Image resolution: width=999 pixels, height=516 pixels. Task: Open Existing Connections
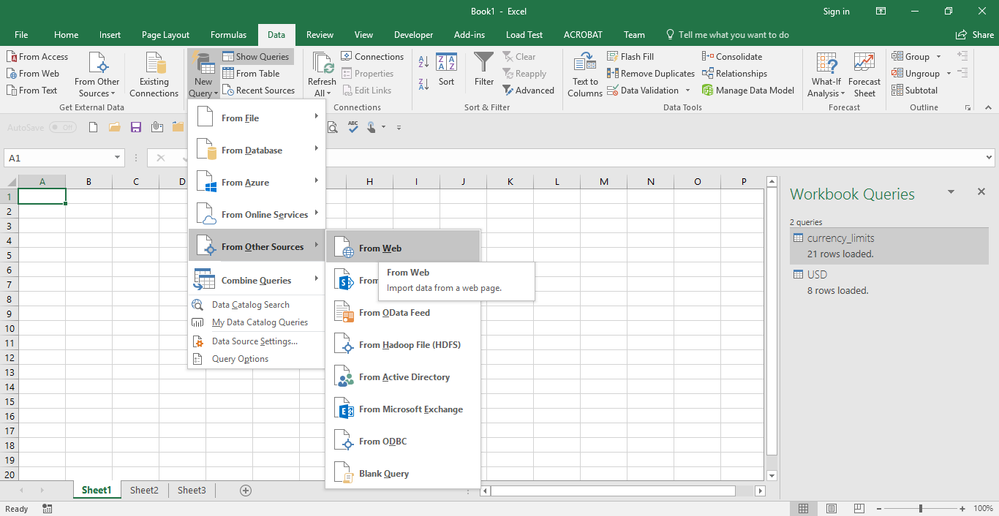point(154,75)
